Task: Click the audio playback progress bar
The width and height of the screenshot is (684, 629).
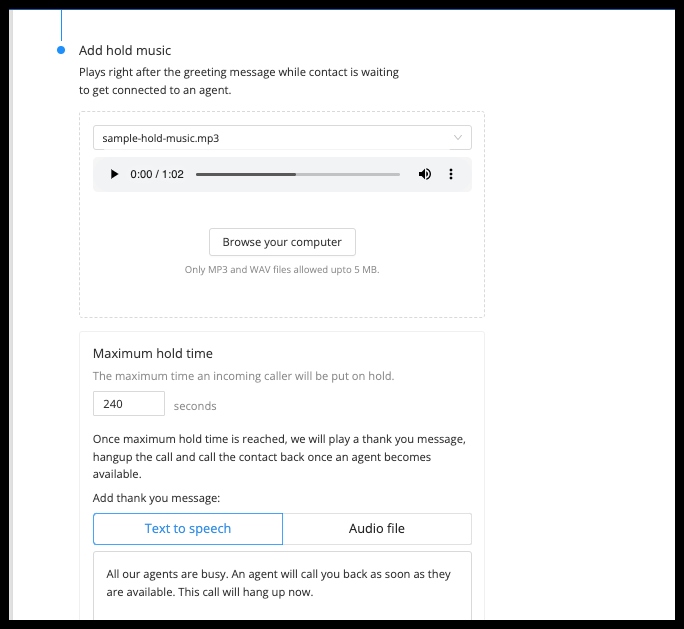Action: tap(298, 174)
